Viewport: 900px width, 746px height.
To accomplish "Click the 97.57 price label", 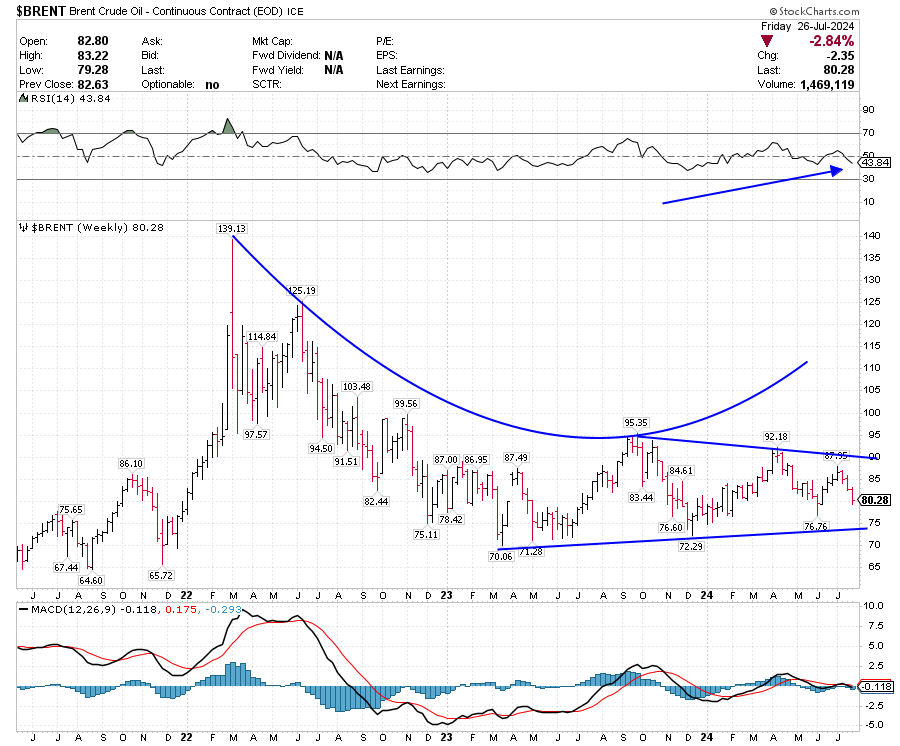I will pyautogui.click(x=256, y=435).
